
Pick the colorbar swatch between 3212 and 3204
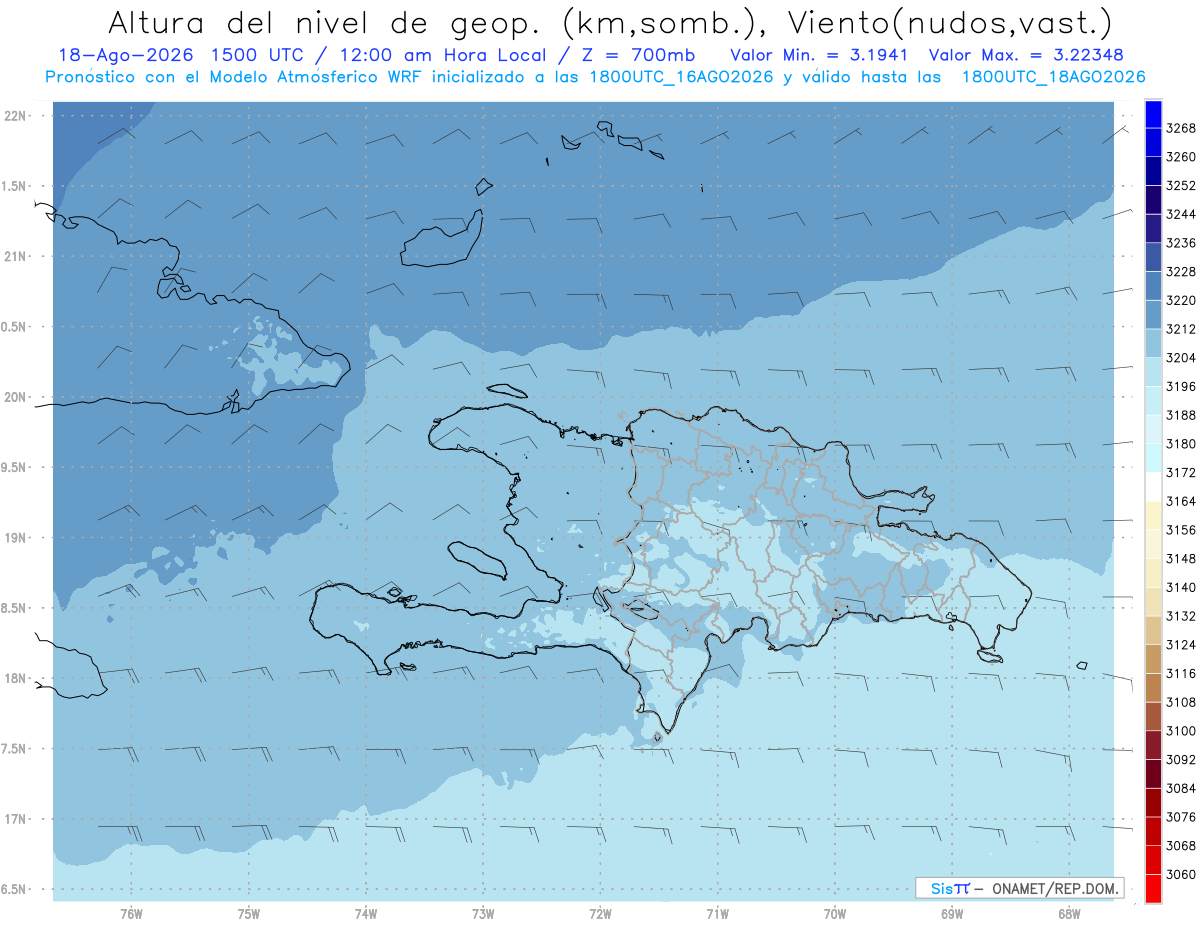(x=1153, y=344)
